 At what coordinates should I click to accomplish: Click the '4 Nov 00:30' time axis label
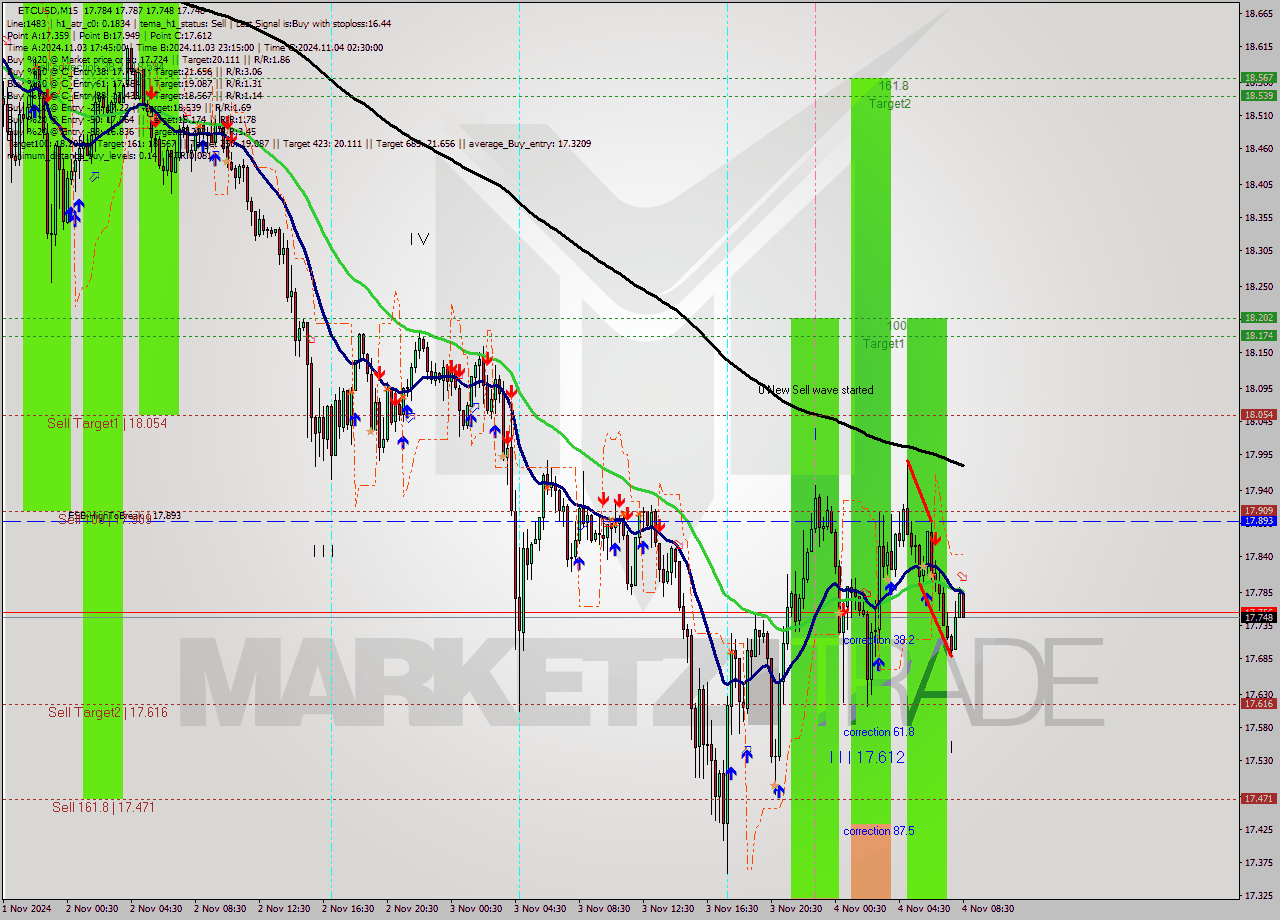click(x=860, y=909)
